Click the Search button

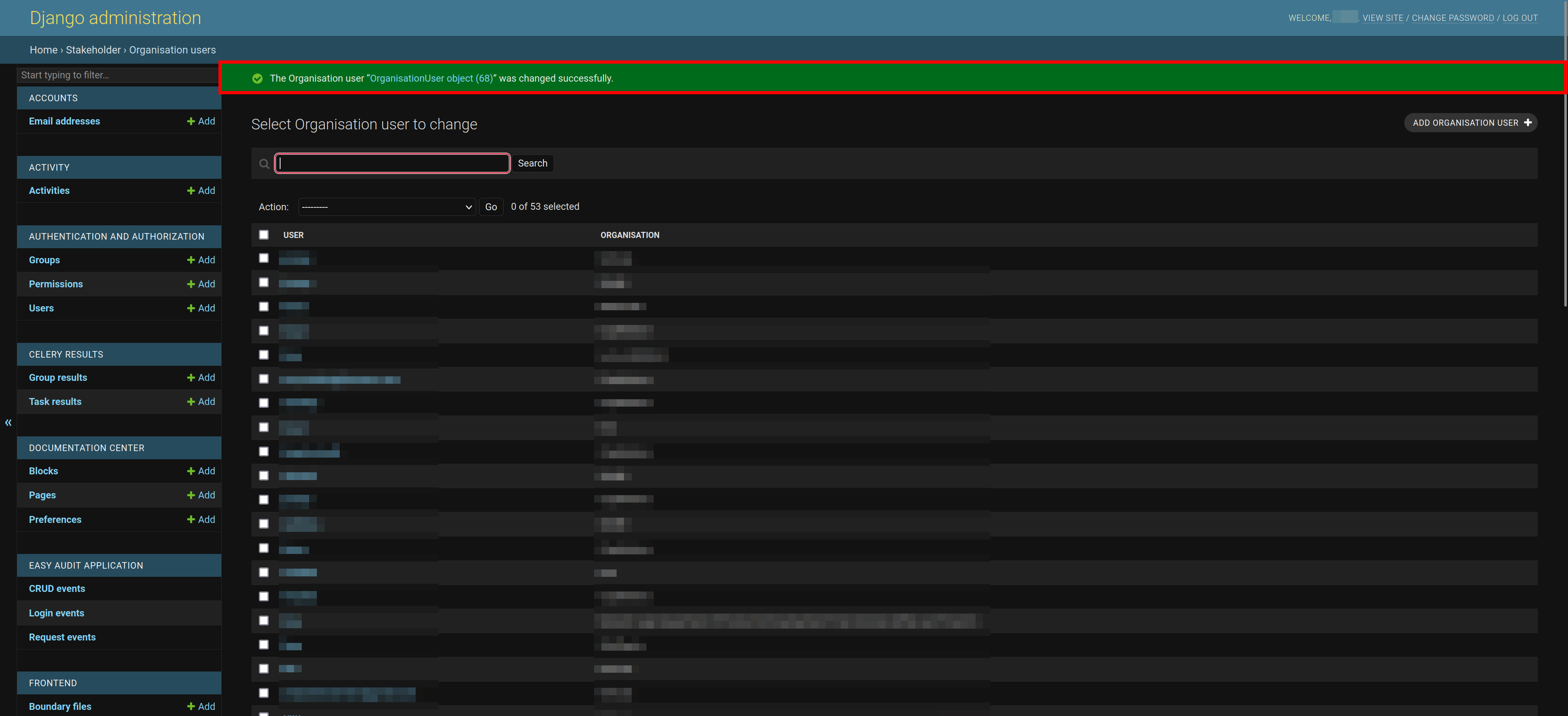[532, 163]
